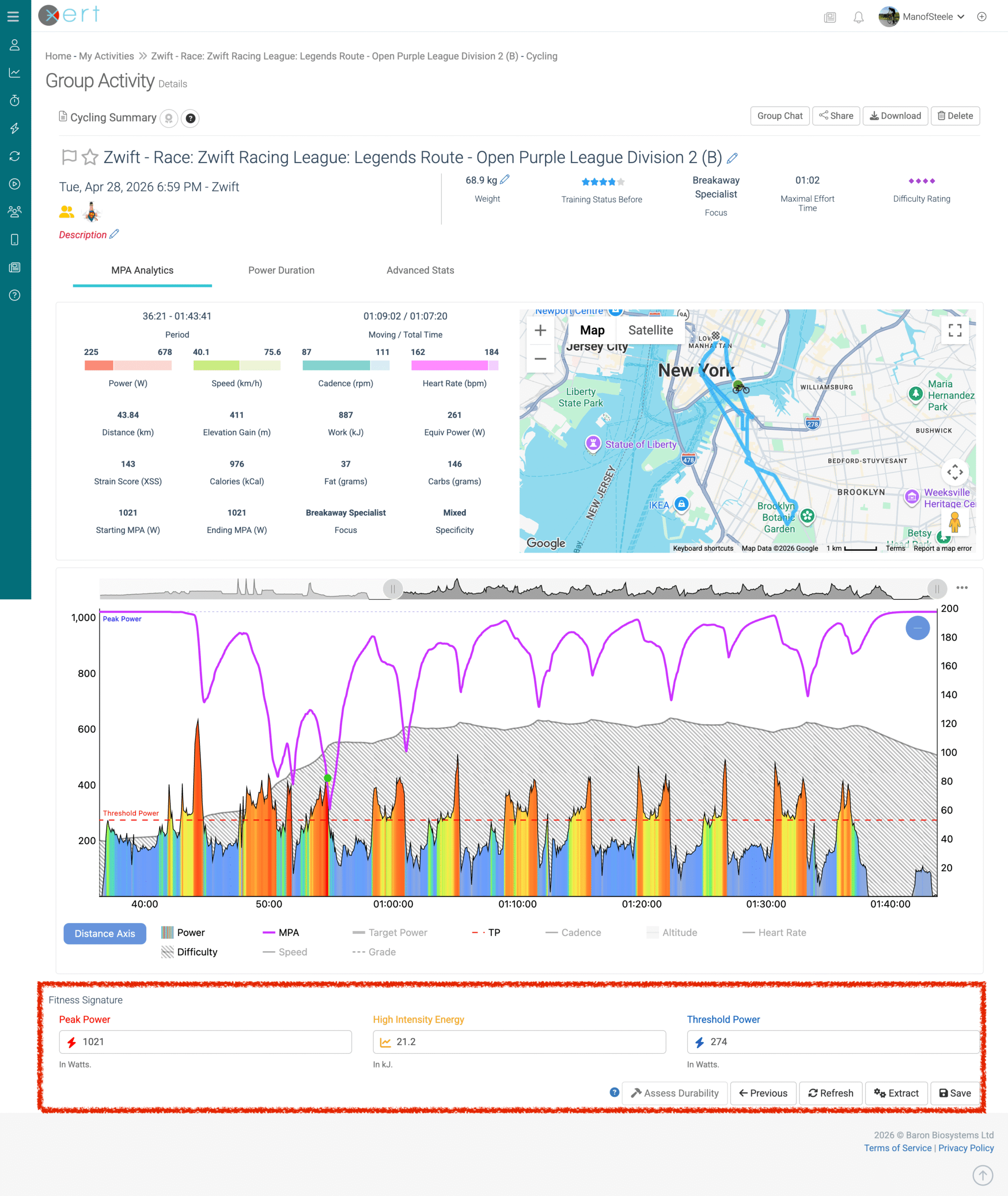The height and width of the screenshot is (1196, 1008).
Task: Zoom out on the map
Action: pos(540,359)
